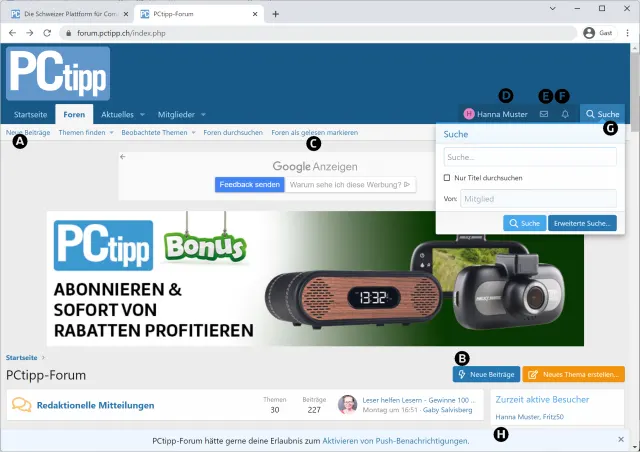
Task: Select the Foren nav tab
Action: [x=74, y=114]
